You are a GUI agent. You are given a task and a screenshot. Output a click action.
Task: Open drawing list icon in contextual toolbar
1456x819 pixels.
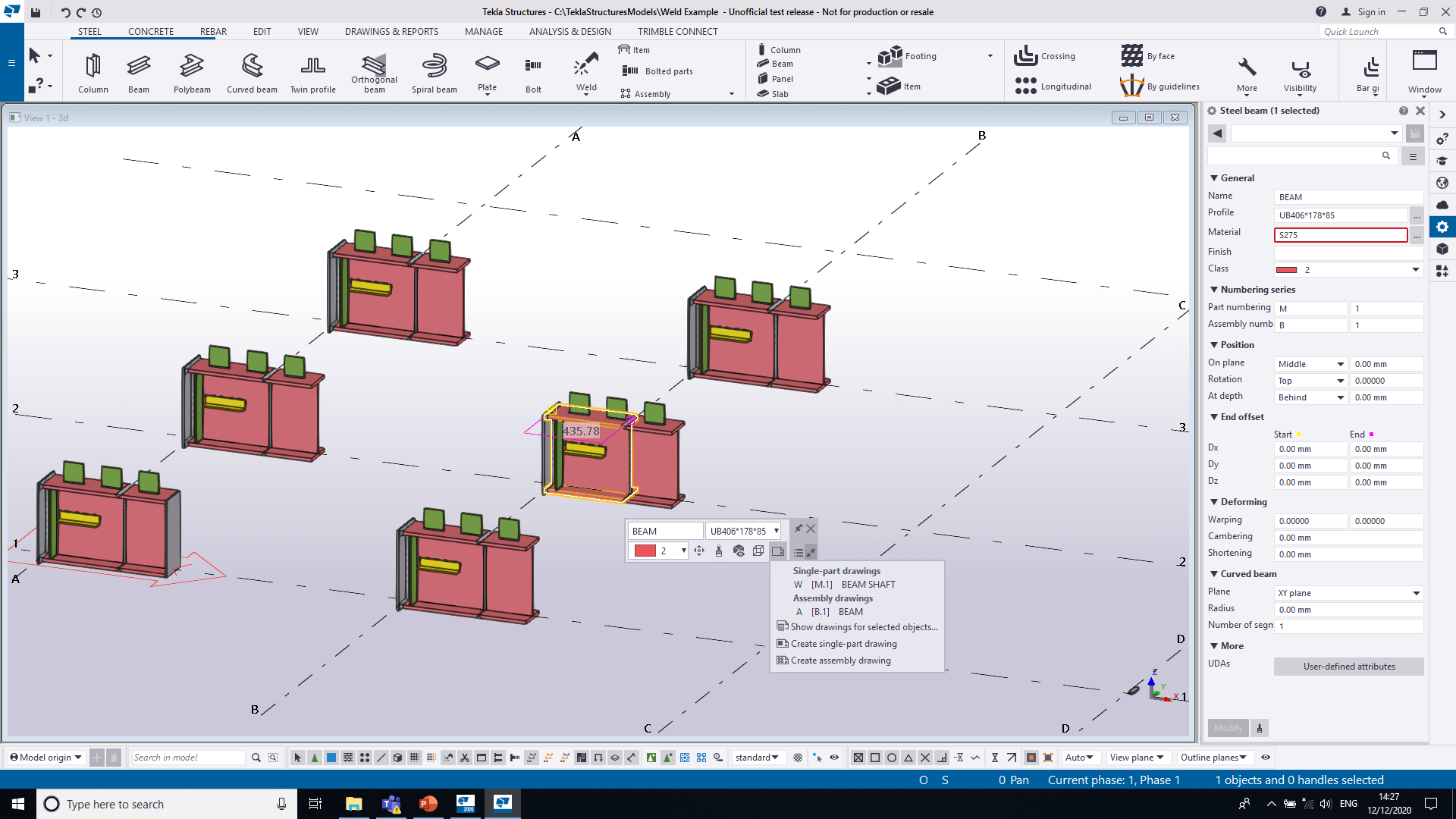click(778, 551)
